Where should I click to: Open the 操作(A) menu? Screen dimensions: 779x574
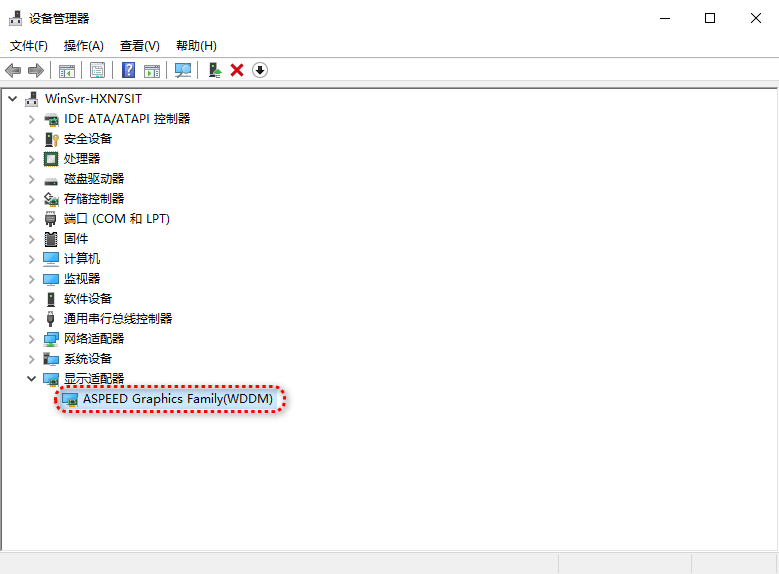click(83, 46)
